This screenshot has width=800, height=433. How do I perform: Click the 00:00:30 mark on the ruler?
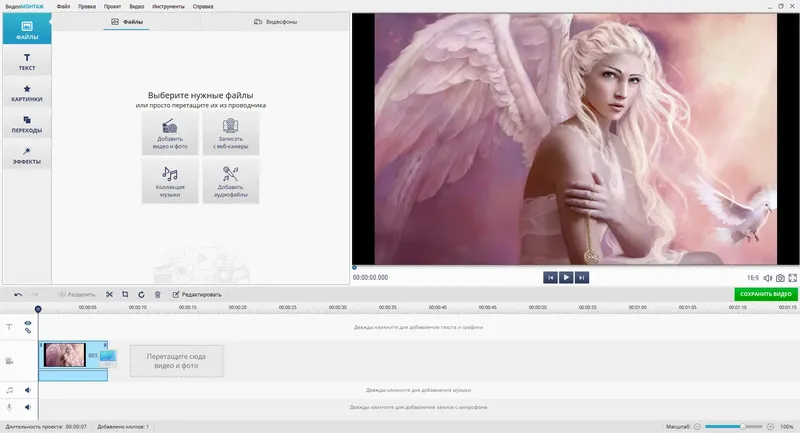(337, 308)
